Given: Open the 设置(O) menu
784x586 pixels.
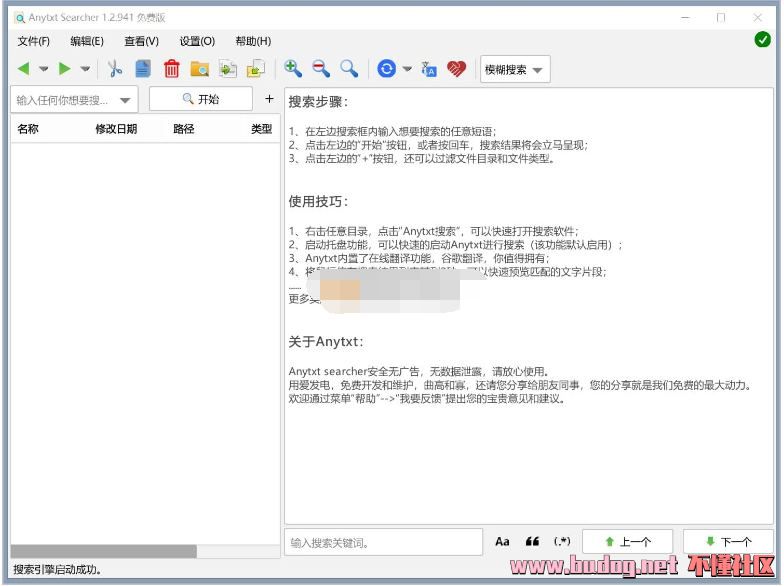Looking at the screenshot, I should coord(197,41).
